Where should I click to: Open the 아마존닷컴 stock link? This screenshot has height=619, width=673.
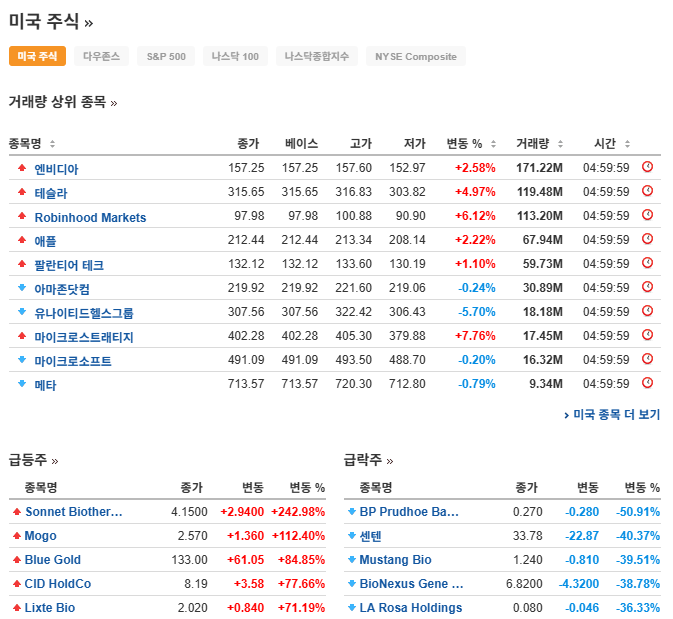62,289
